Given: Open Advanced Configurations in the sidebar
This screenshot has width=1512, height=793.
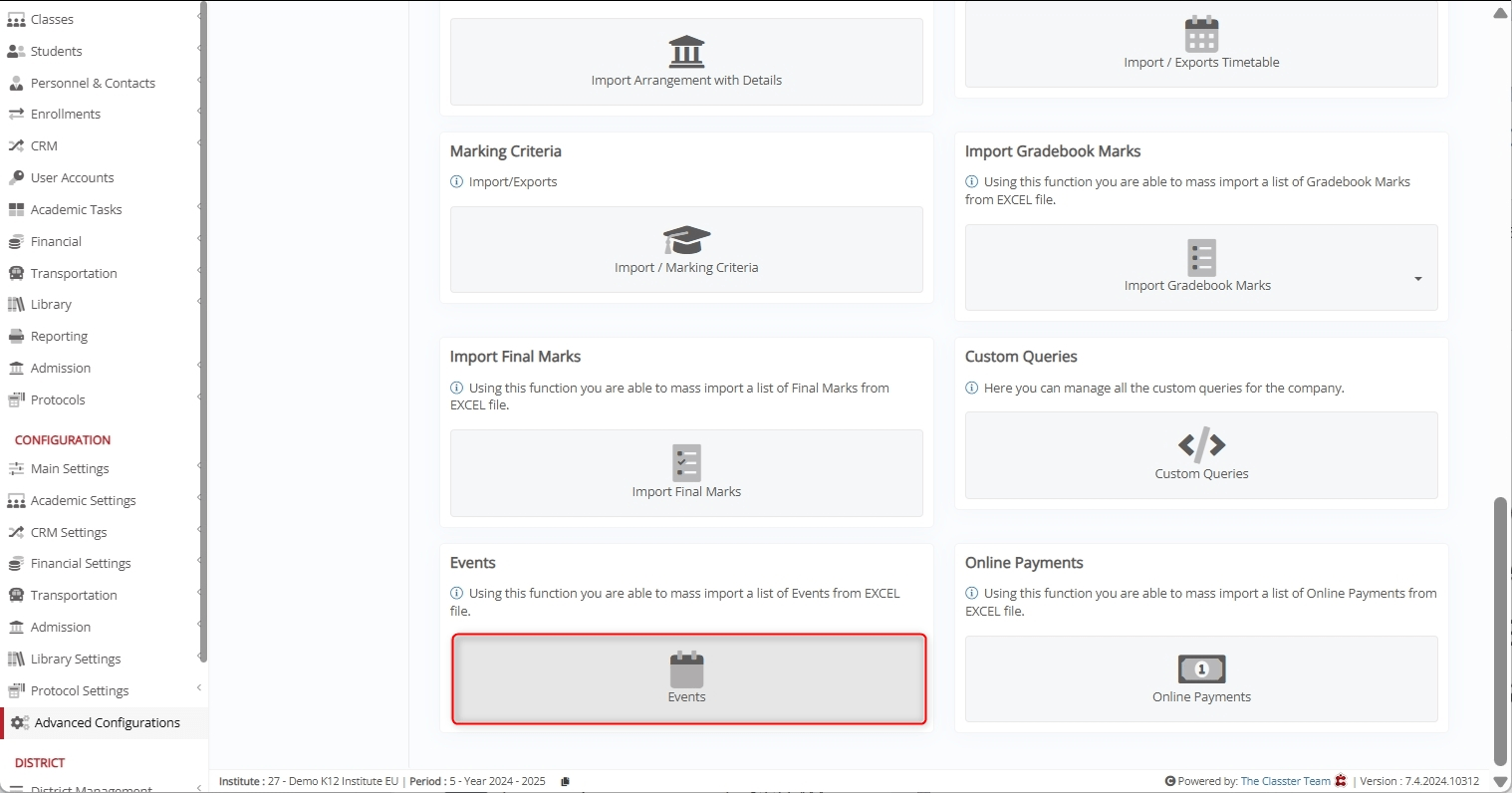Looking at the screenshot, I should 107,722.
